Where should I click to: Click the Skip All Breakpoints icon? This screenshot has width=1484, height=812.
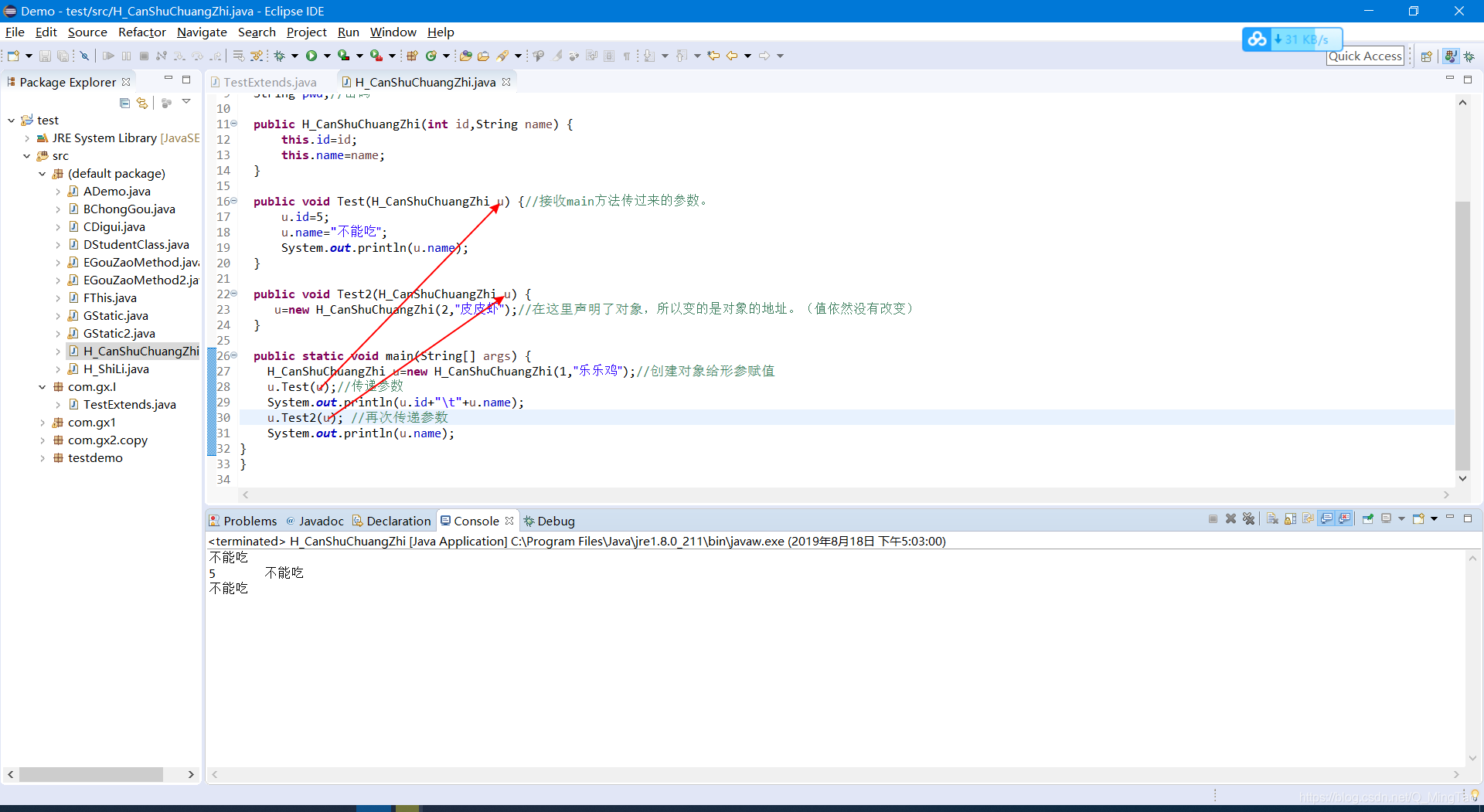(84, 56)
